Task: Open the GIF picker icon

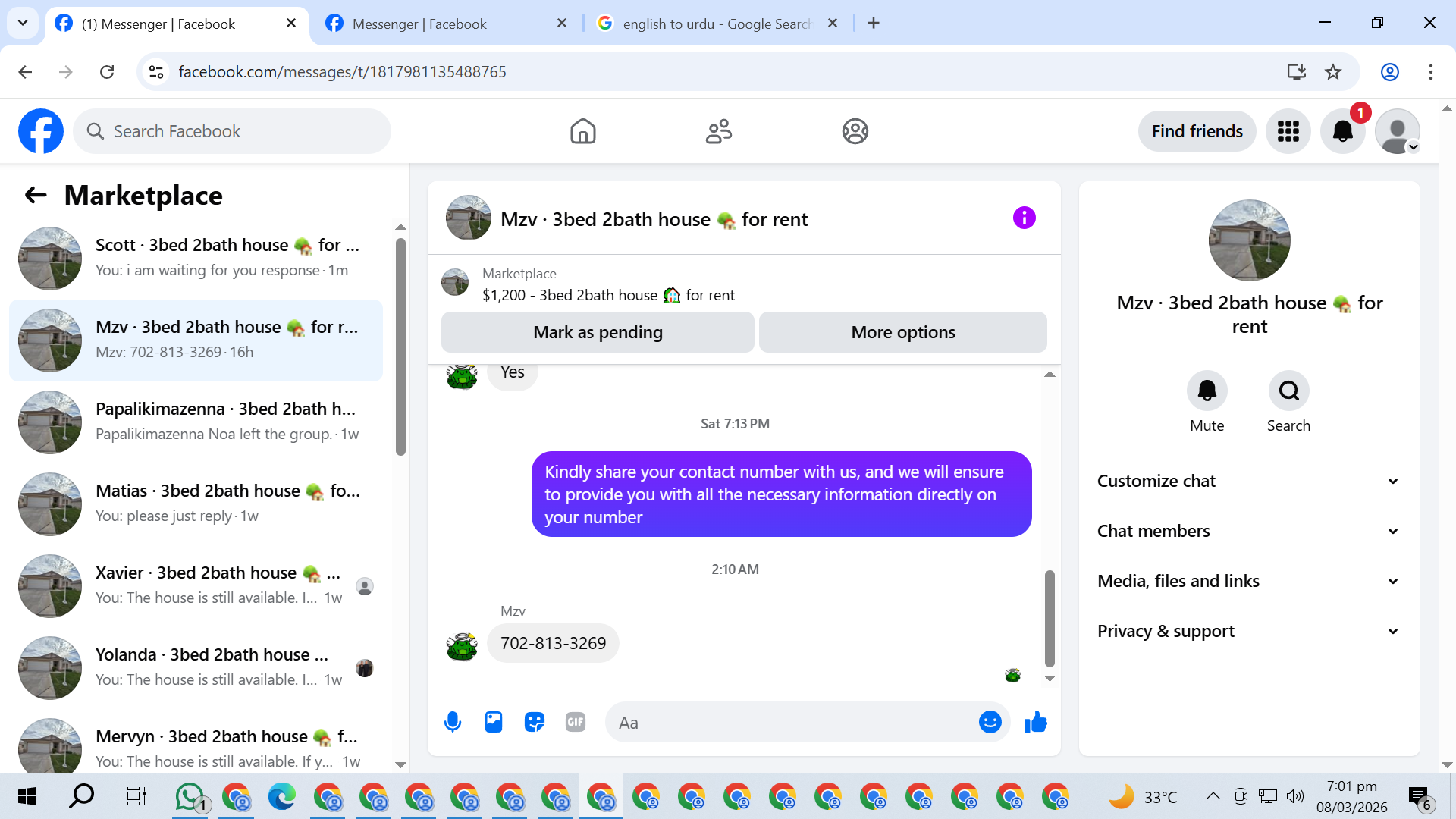Action: [576, 722]
